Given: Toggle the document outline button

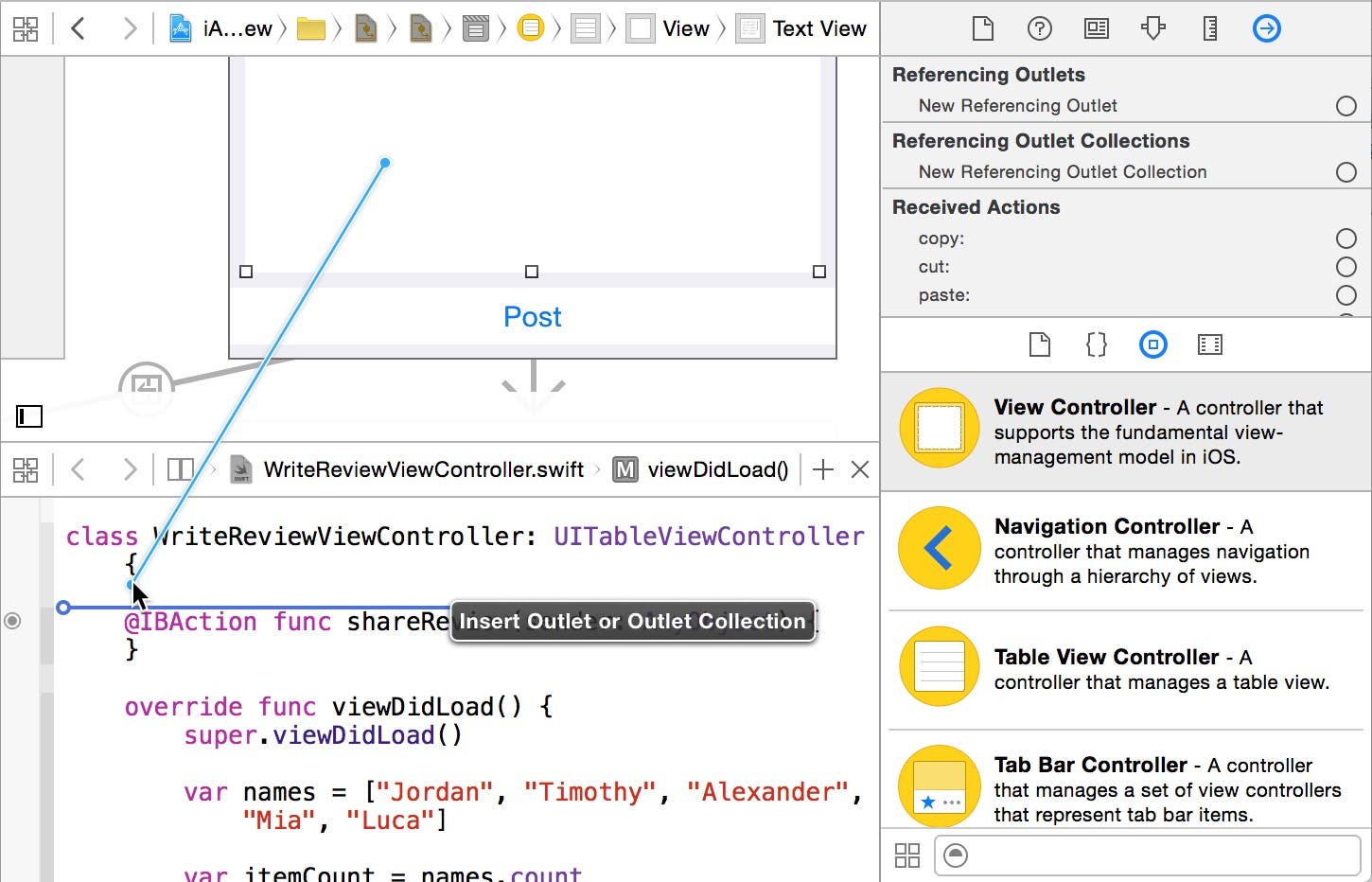Looking at the screenshot, I should [29, 415].
